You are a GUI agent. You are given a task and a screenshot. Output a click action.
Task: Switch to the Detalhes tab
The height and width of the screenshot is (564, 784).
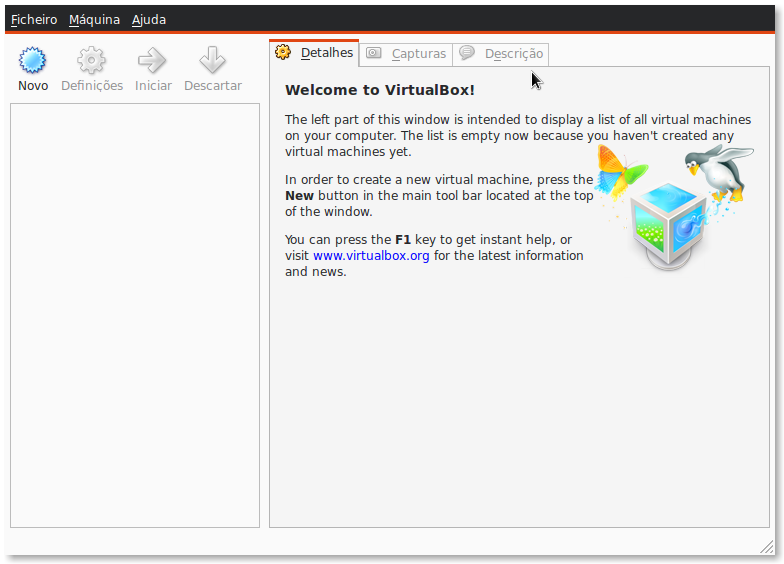[314, 53]
